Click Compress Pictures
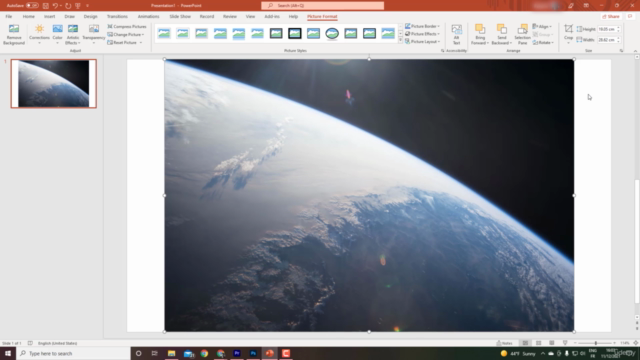This screenshot has width=640, height=360. pyautogui.click(x=127, y=27)
